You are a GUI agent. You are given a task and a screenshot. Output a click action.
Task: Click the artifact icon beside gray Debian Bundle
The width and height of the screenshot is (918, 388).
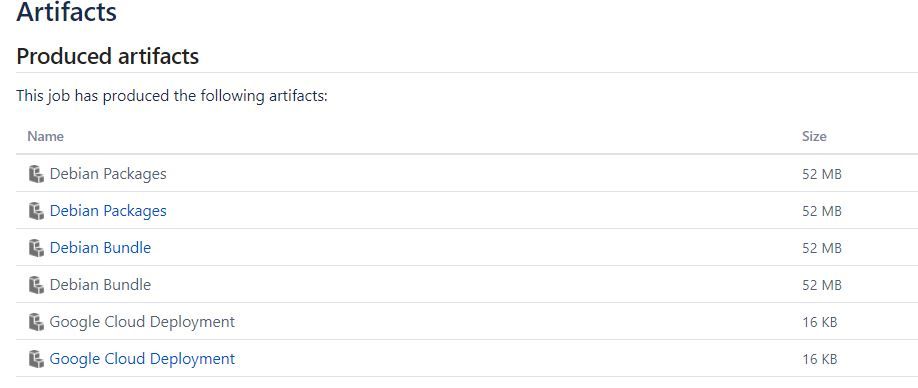tap(36, 285)
